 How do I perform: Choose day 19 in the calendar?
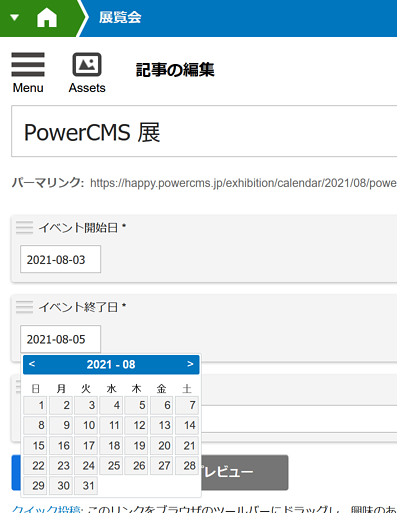136,446
